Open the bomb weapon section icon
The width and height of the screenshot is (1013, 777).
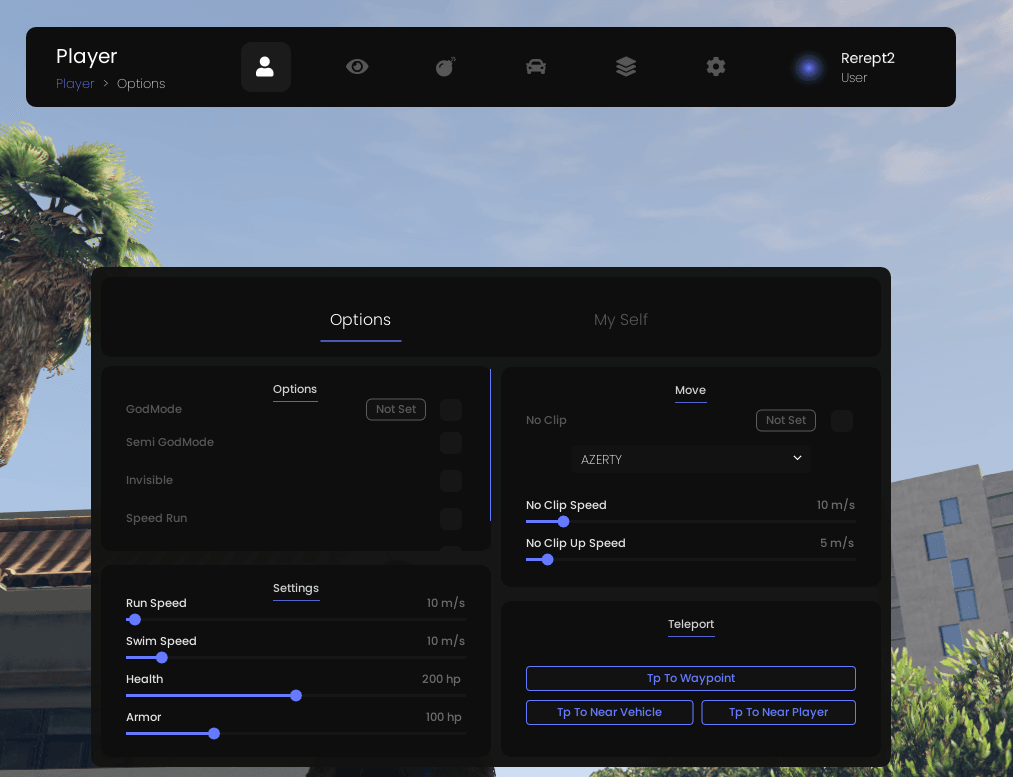[x=446, y=67]
